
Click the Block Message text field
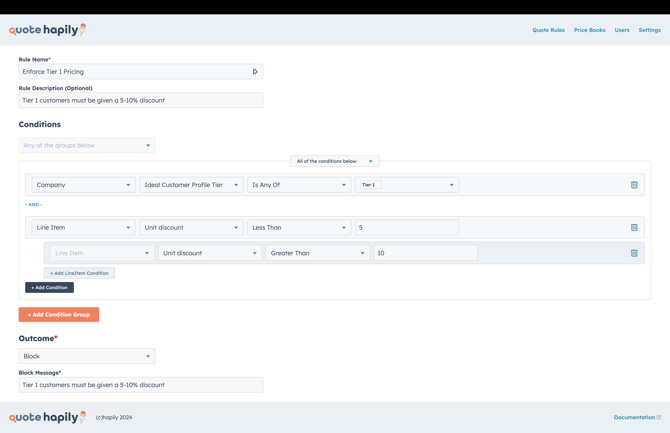click(141, 385)
